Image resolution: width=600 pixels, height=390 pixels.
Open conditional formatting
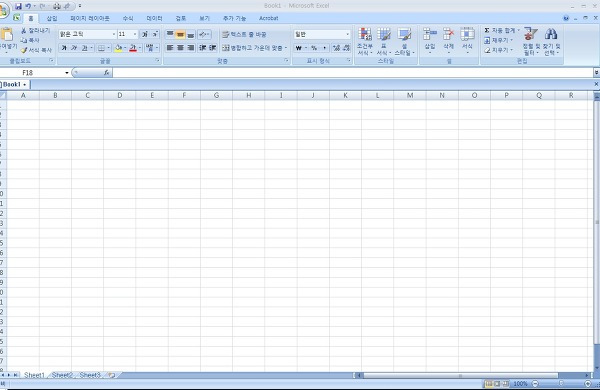(365, 41)
